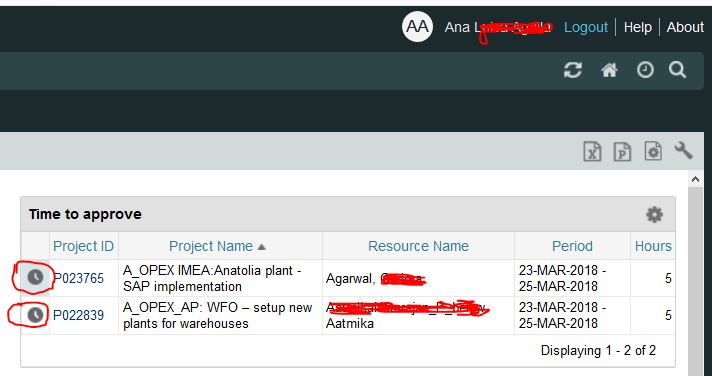712x376 pixels.
Task: Click the search magnifier icon
Action: coord(677,70)
